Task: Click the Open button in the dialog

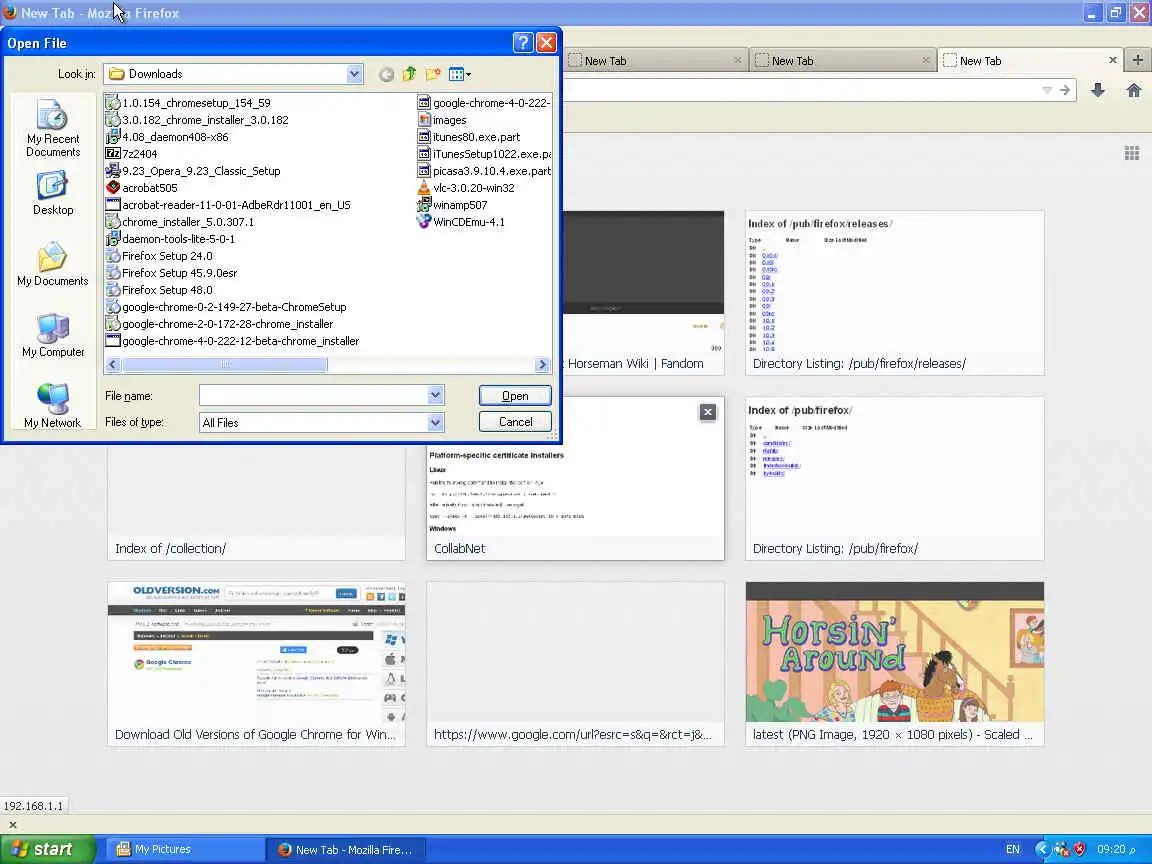Action: pos(515,396)
